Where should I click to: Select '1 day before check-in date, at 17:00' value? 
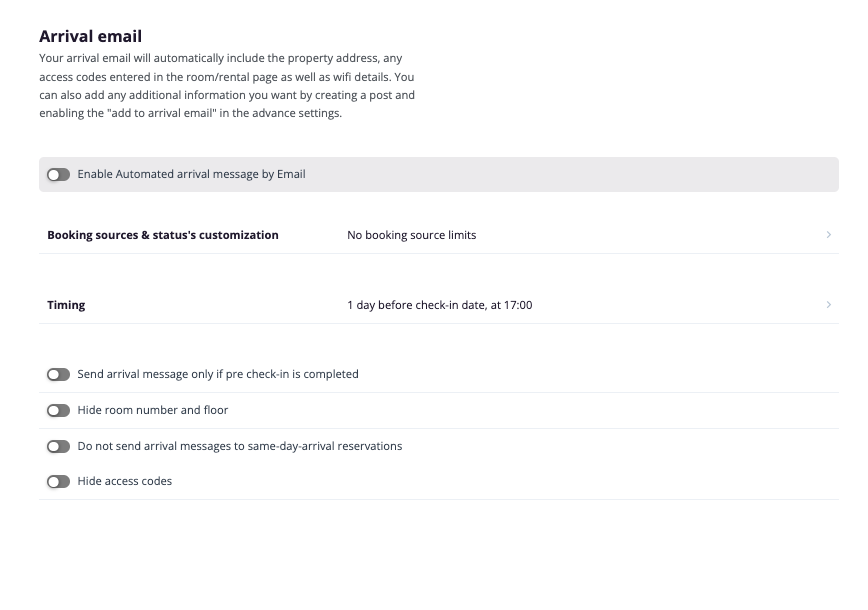[x=440, y=305]
